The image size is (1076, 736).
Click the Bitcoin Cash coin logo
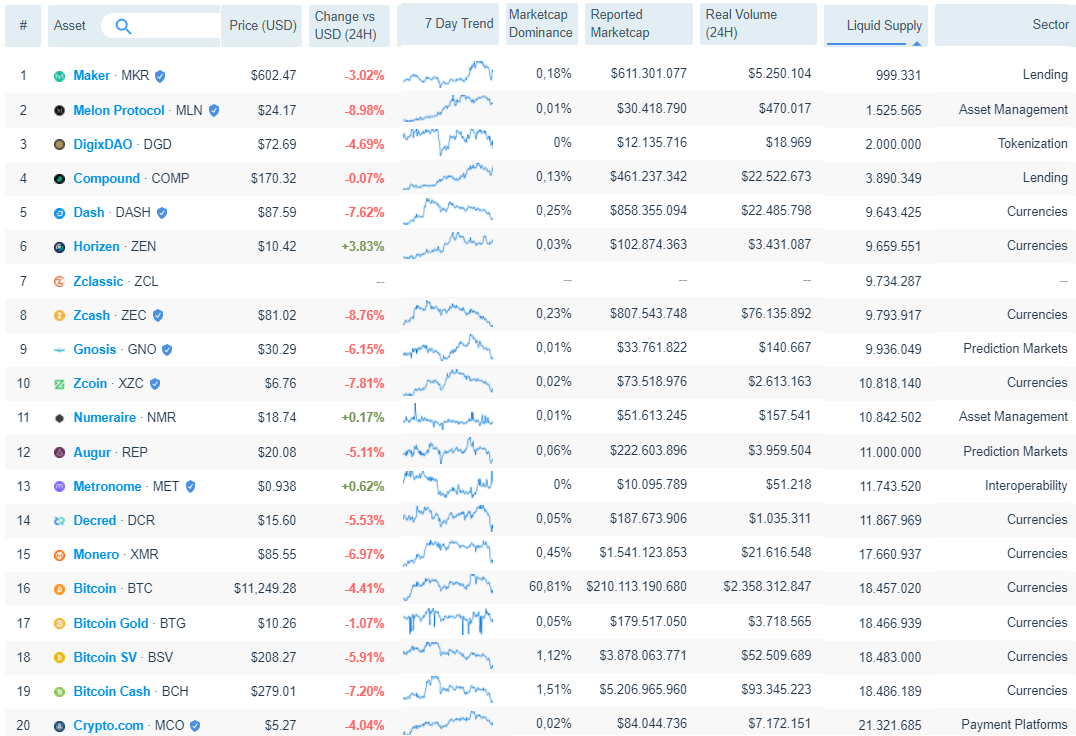point(60,692)
